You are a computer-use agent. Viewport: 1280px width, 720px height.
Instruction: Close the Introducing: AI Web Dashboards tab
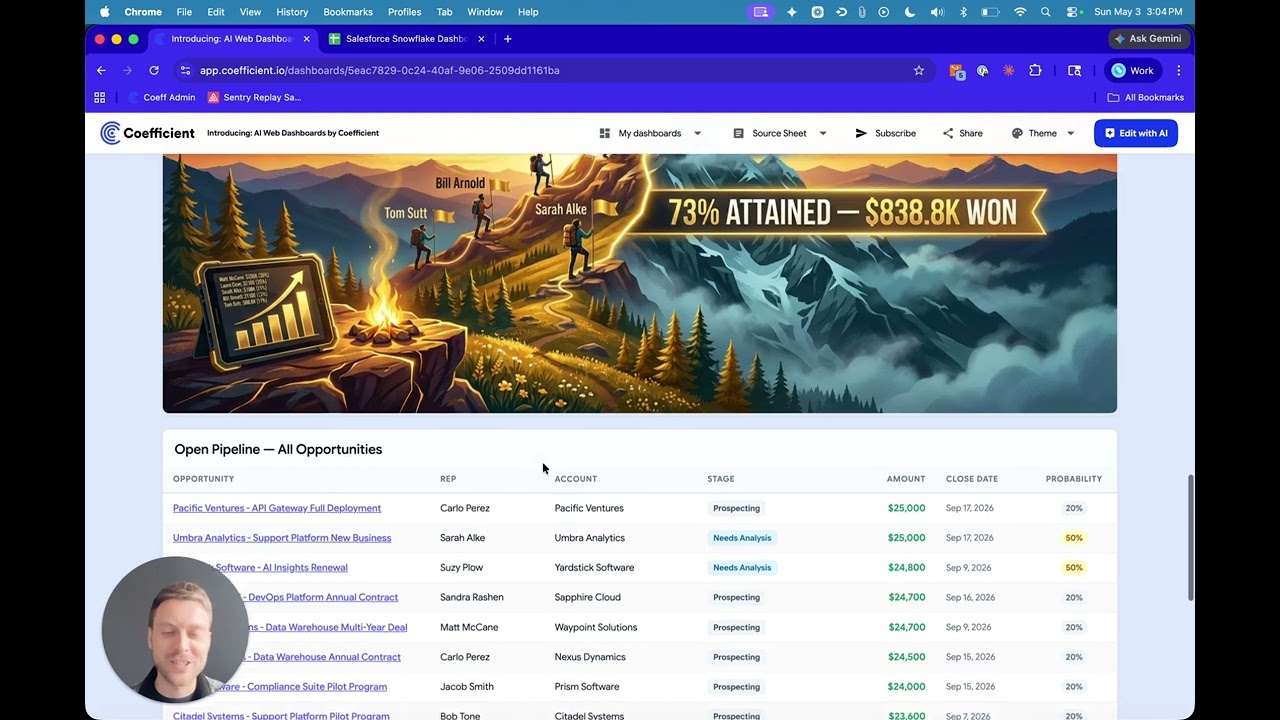point(306,38)
